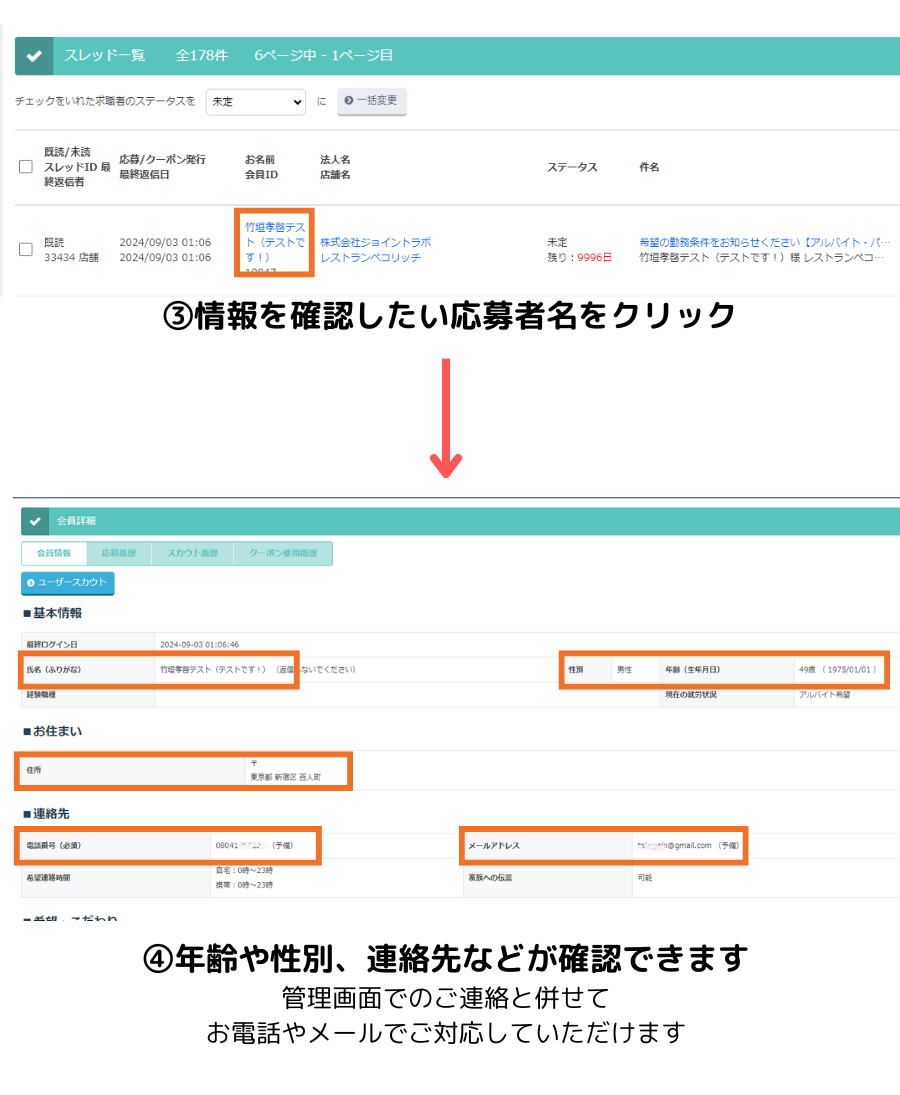Check the select-all checkbox in the list header

(25, 166)
